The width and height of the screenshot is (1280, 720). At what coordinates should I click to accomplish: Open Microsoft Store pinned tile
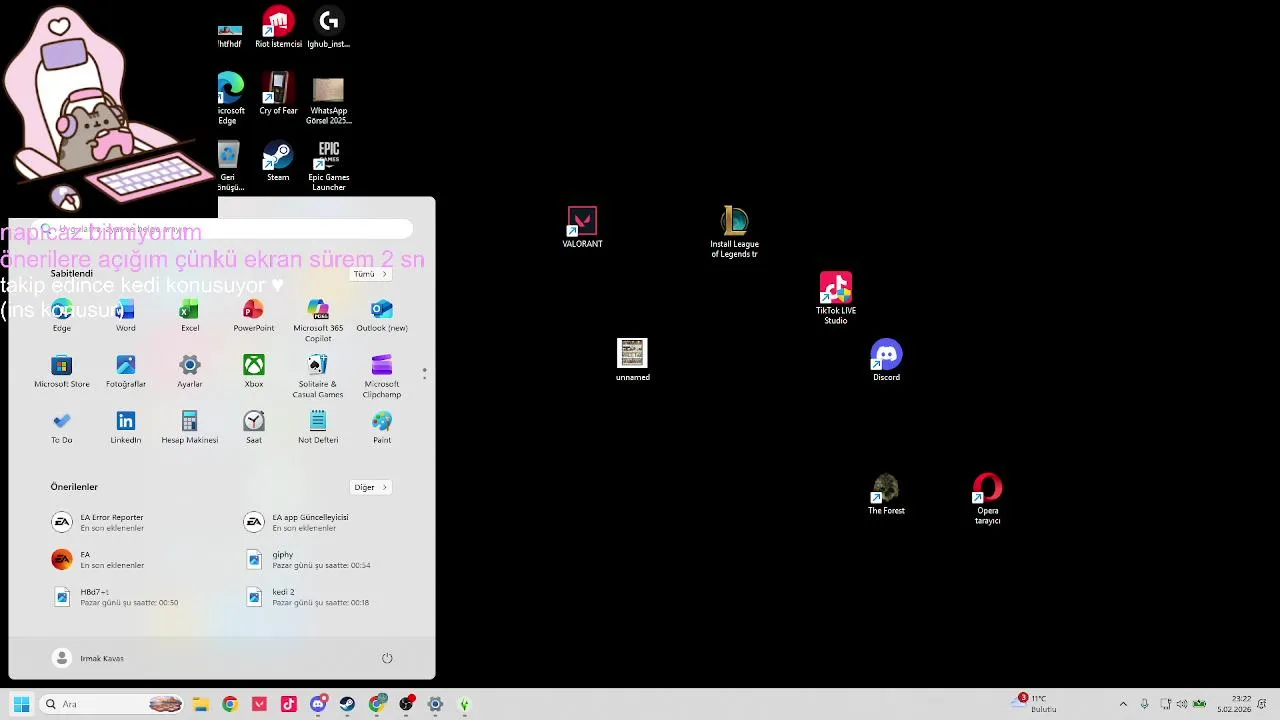point(62,371)
